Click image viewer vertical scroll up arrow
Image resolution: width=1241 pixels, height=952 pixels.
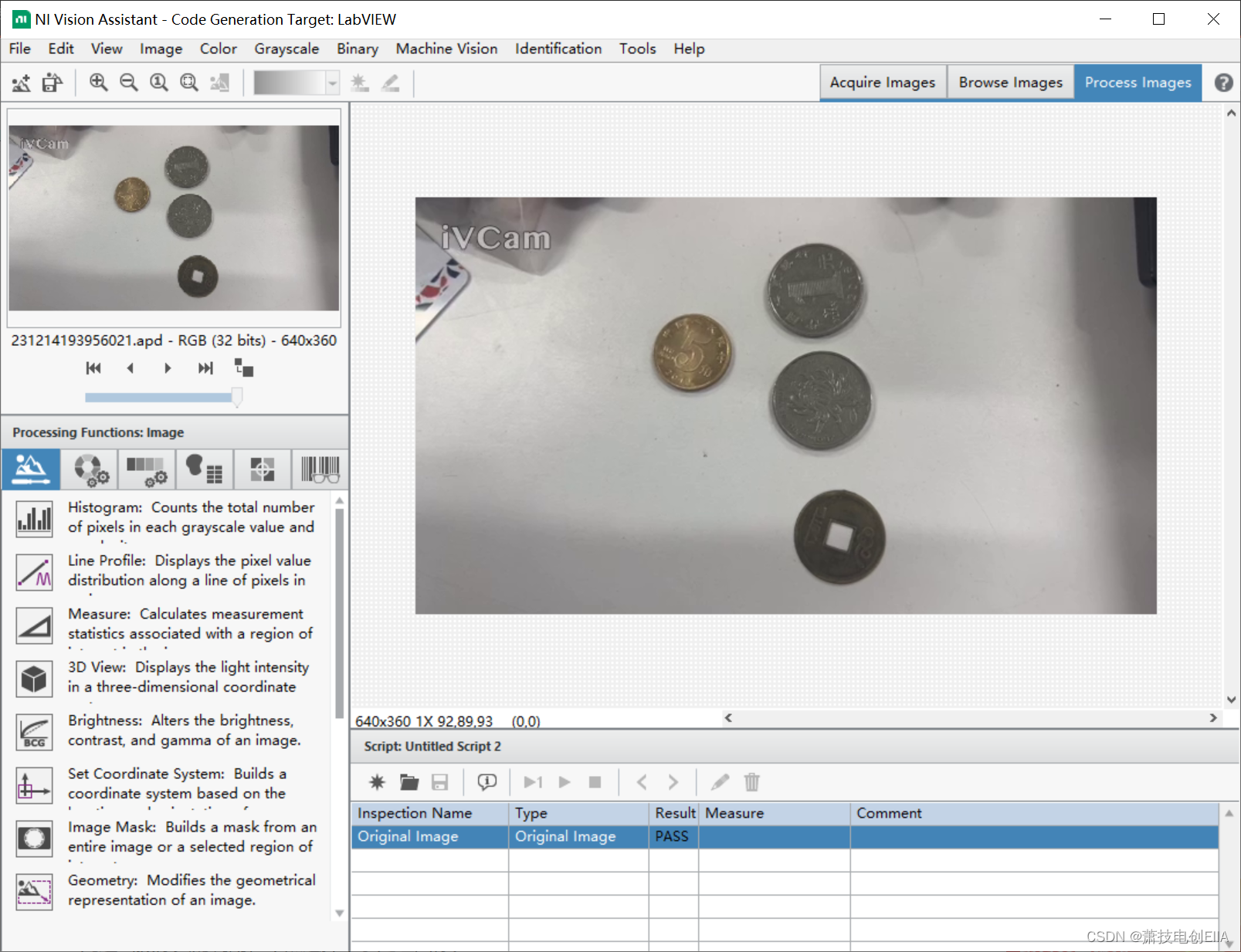[1231, 113]
